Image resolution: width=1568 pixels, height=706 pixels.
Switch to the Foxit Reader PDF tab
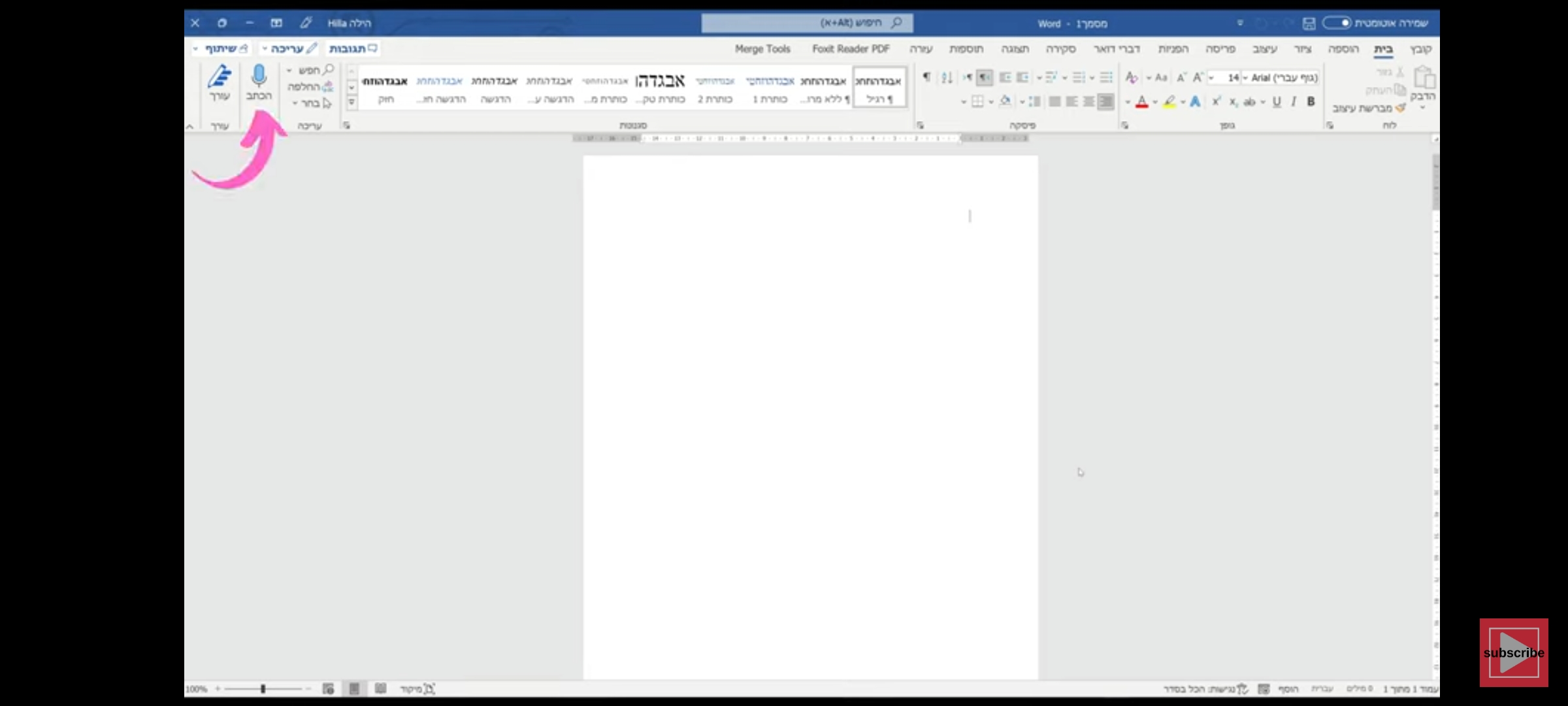coord(851,49)
